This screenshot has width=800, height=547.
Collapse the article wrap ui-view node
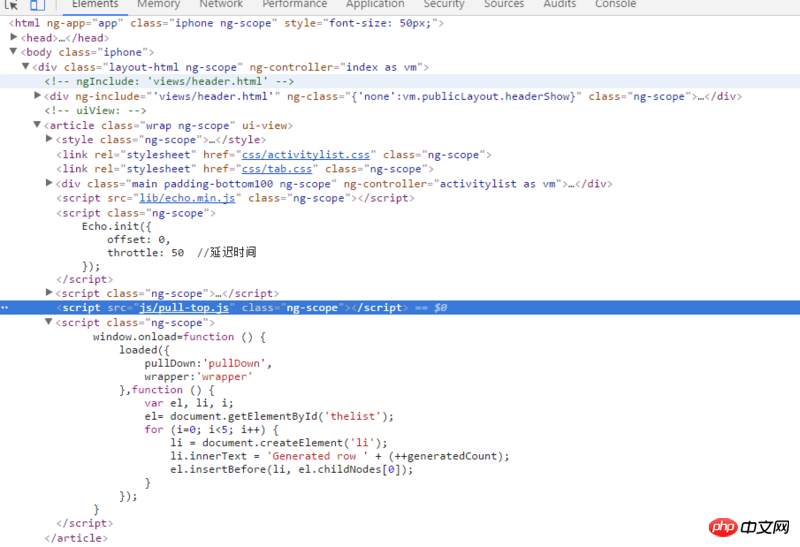pos(37,125)
